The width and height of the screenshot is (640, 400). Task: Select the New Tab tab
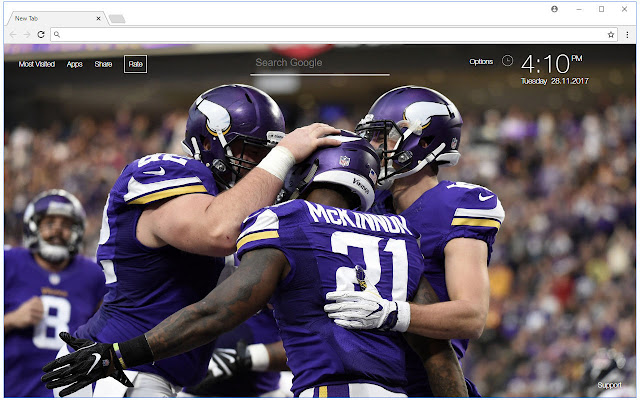point(56,18)
